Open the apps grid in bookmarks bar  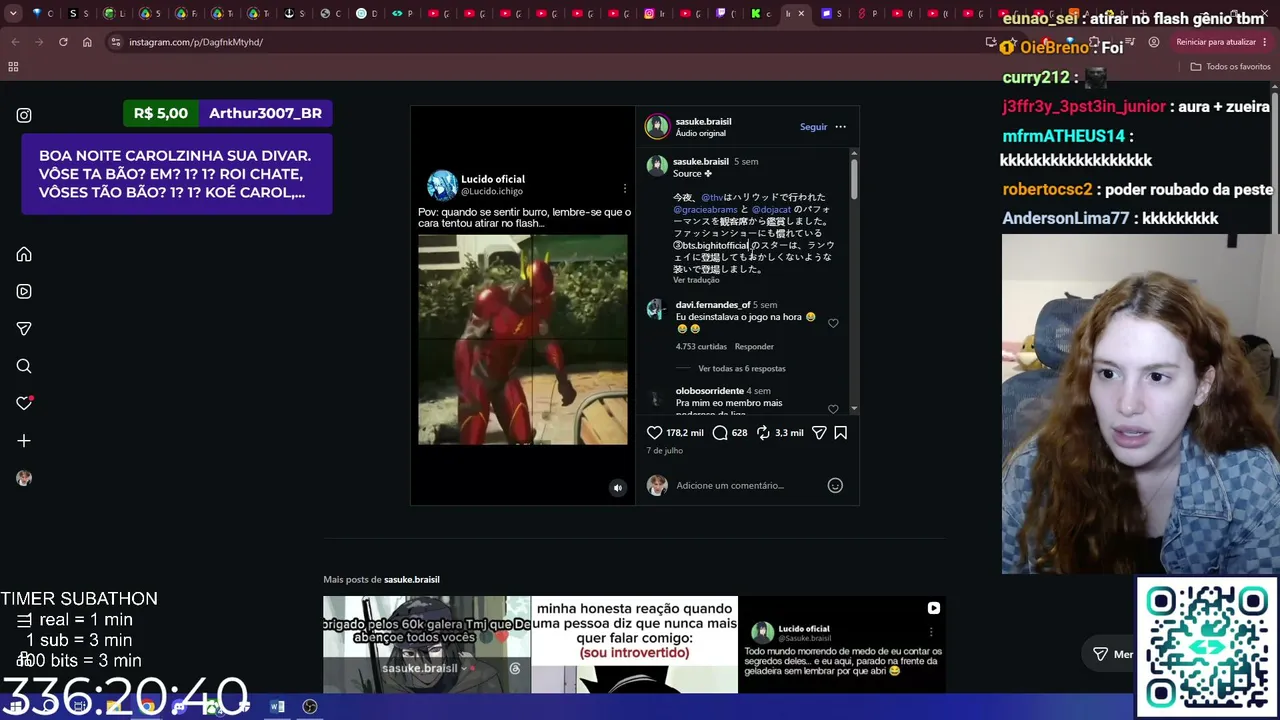click(13, 67)
